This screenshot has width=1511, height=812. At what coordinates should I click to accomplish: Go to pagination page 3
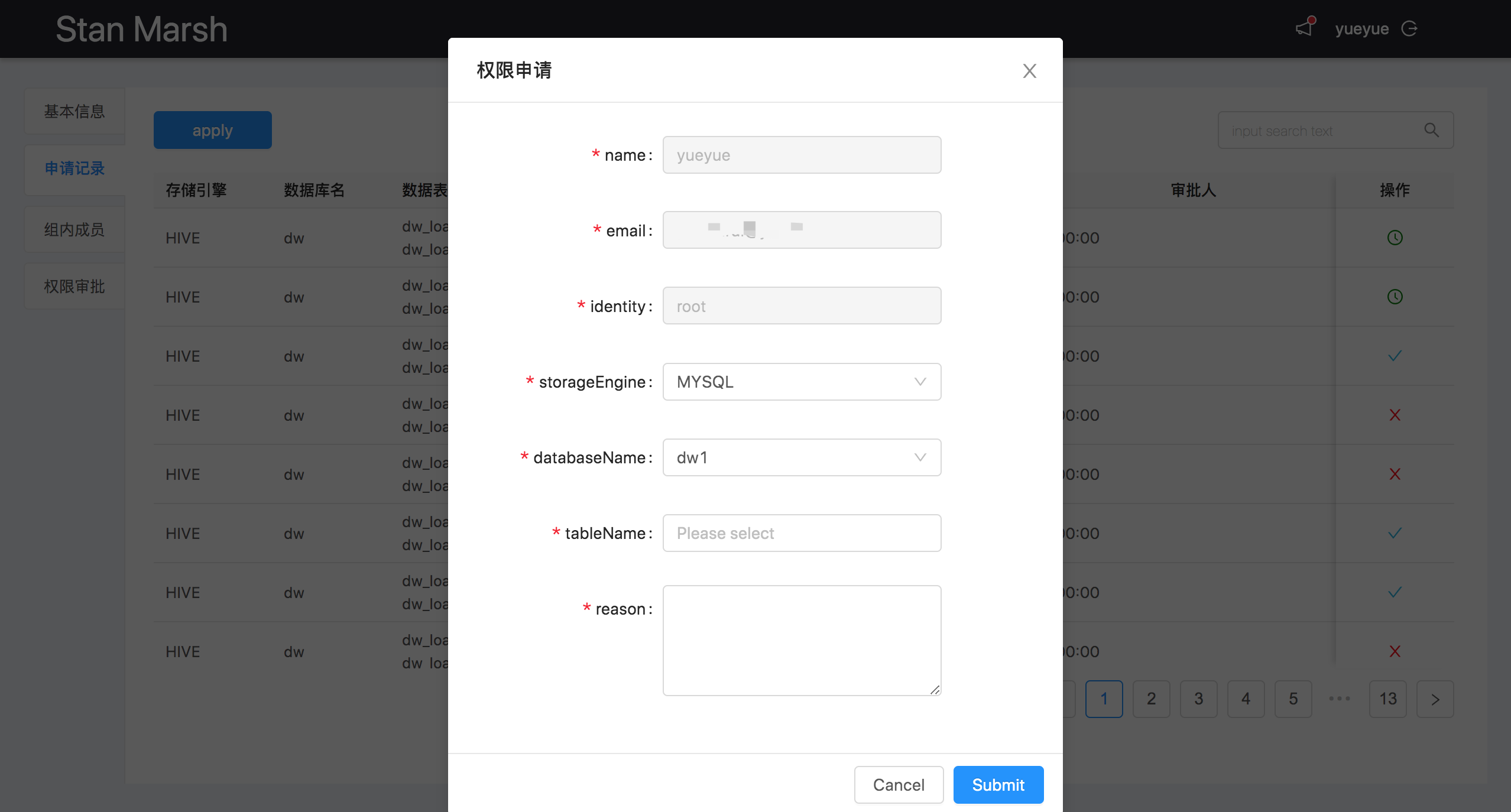1198,699
